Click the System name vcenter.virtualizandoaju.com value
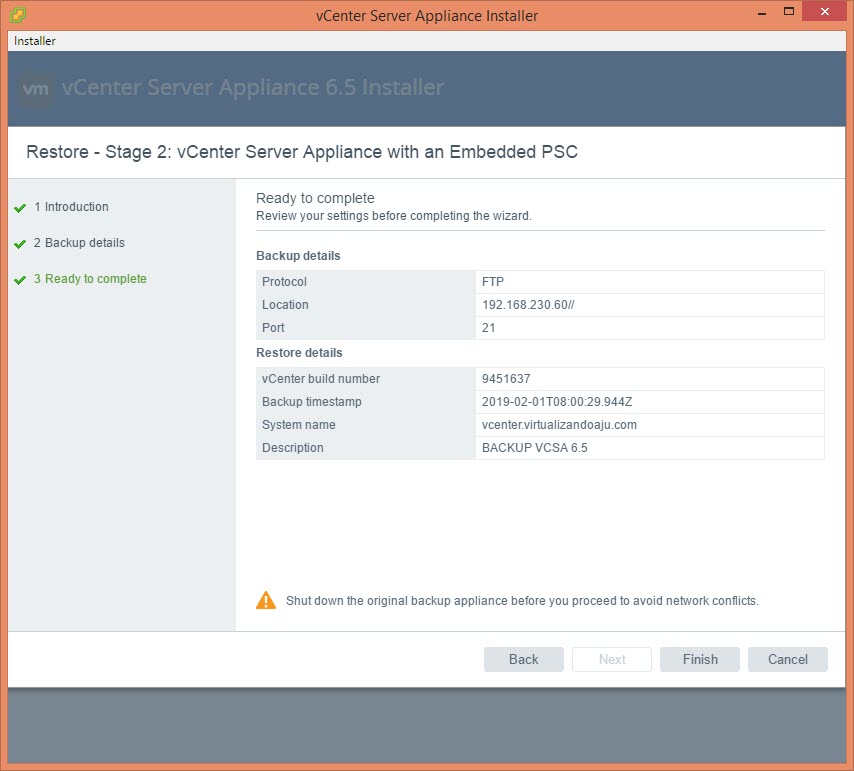This screenshot has width=854, height=771. (559, 425)
